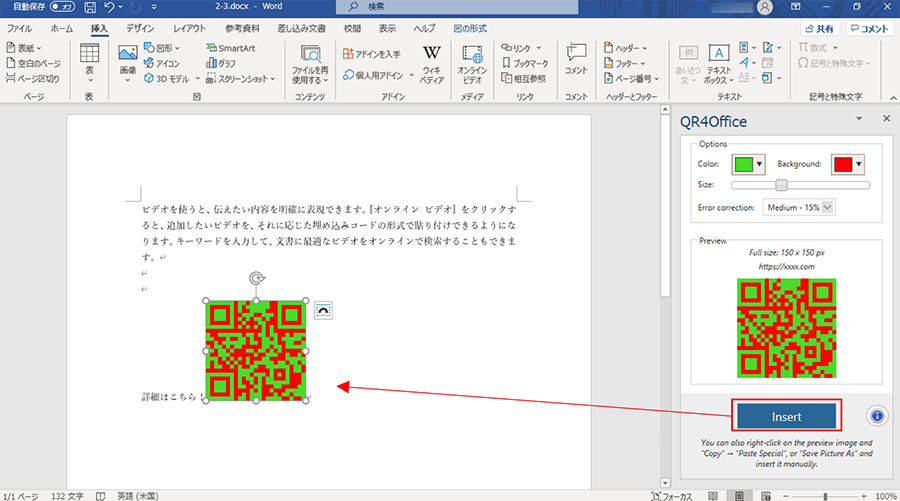900x501 pixels.
Task: Click the Size slider handle
Action: pyautogui.click(x=781, y=185)
